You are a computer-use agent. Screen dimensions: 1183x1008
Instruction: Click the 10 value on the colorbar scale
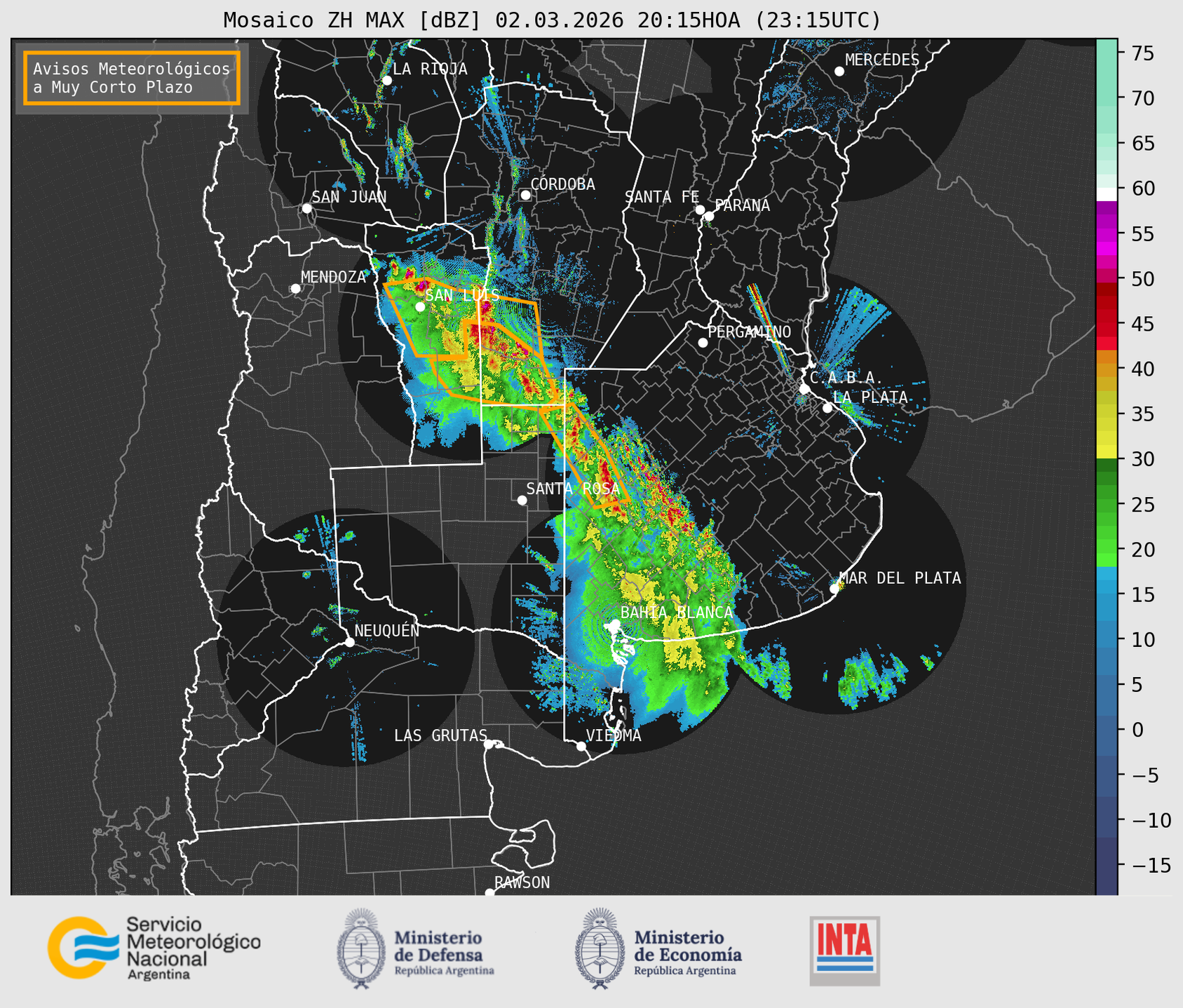(1142, 639)
